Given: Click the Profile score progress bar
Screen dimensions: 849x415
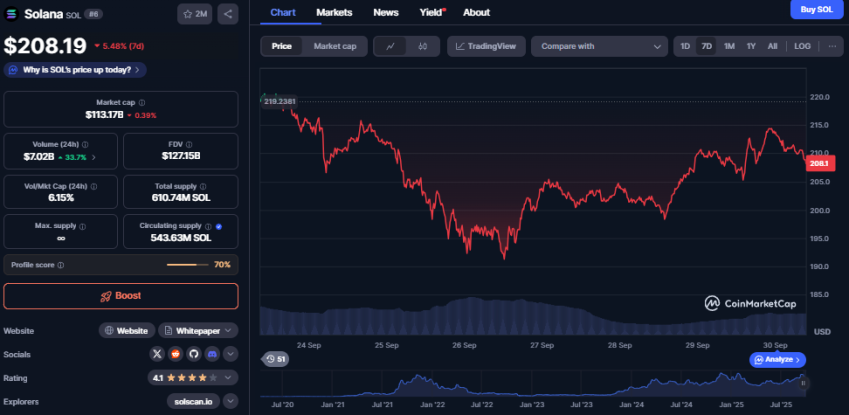Looking at the screenshot, I should 187,265.
